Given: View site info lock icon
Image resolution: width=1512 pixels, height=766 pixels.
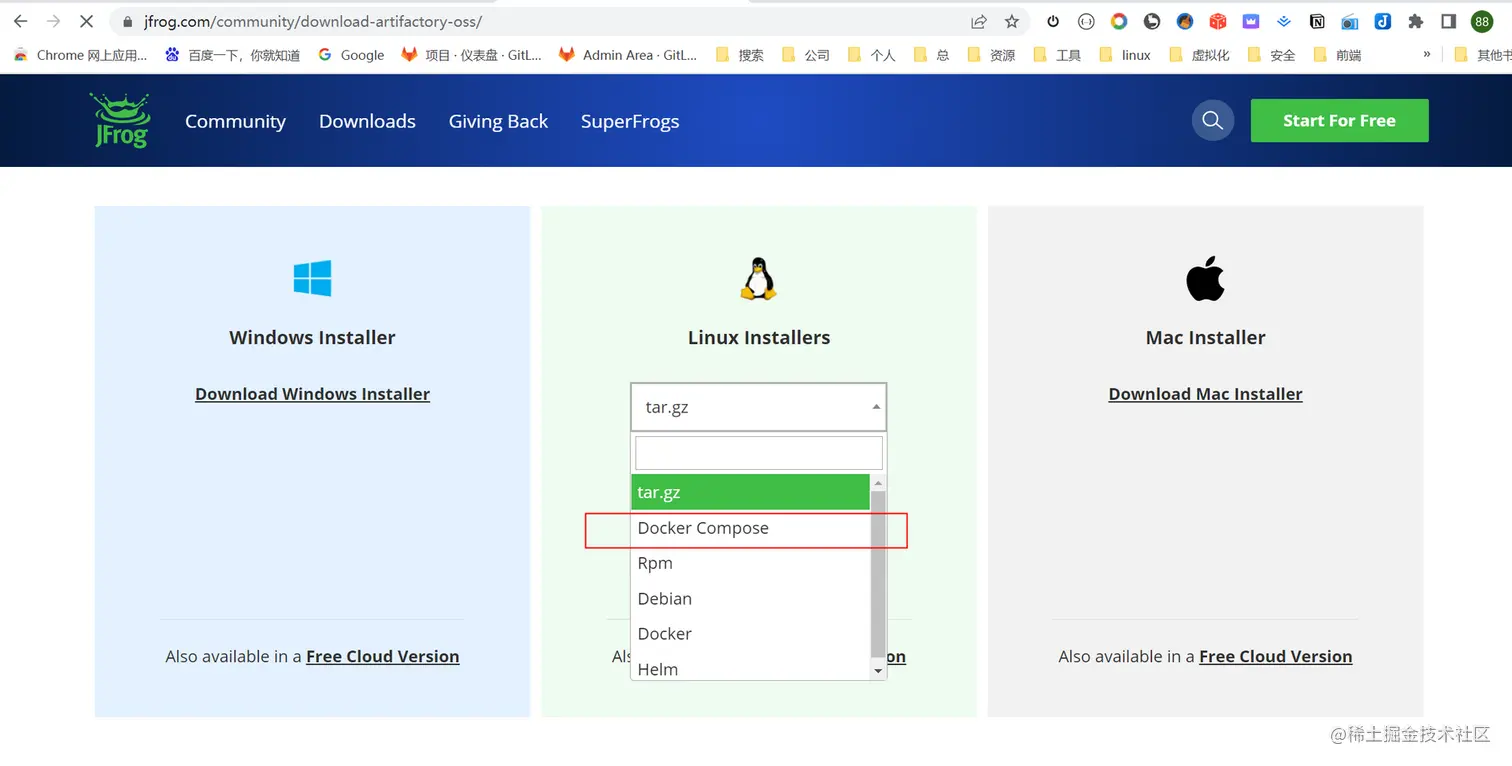Looking at the screenshot, I should point(127,21).
